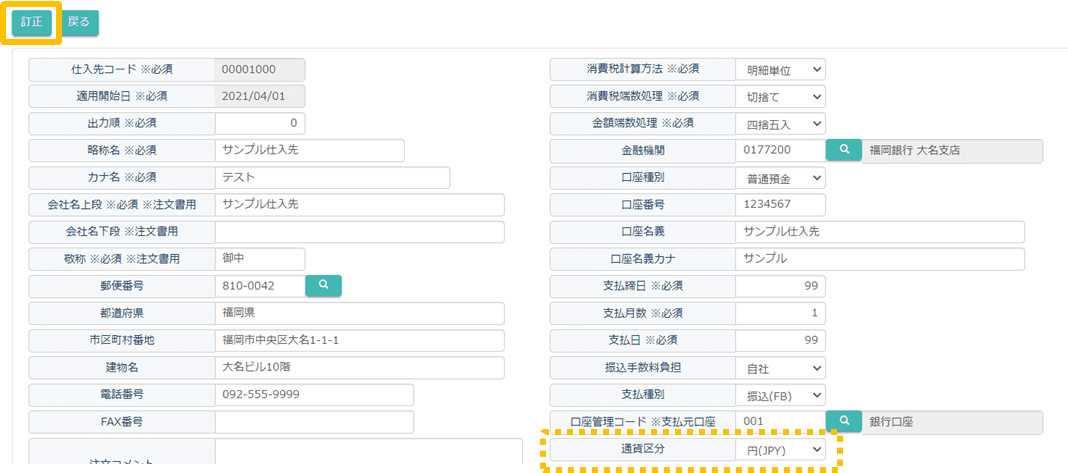Click the 会社名上段 input field
Viewport: 1068px width, 473px height.
pos(360,205)
